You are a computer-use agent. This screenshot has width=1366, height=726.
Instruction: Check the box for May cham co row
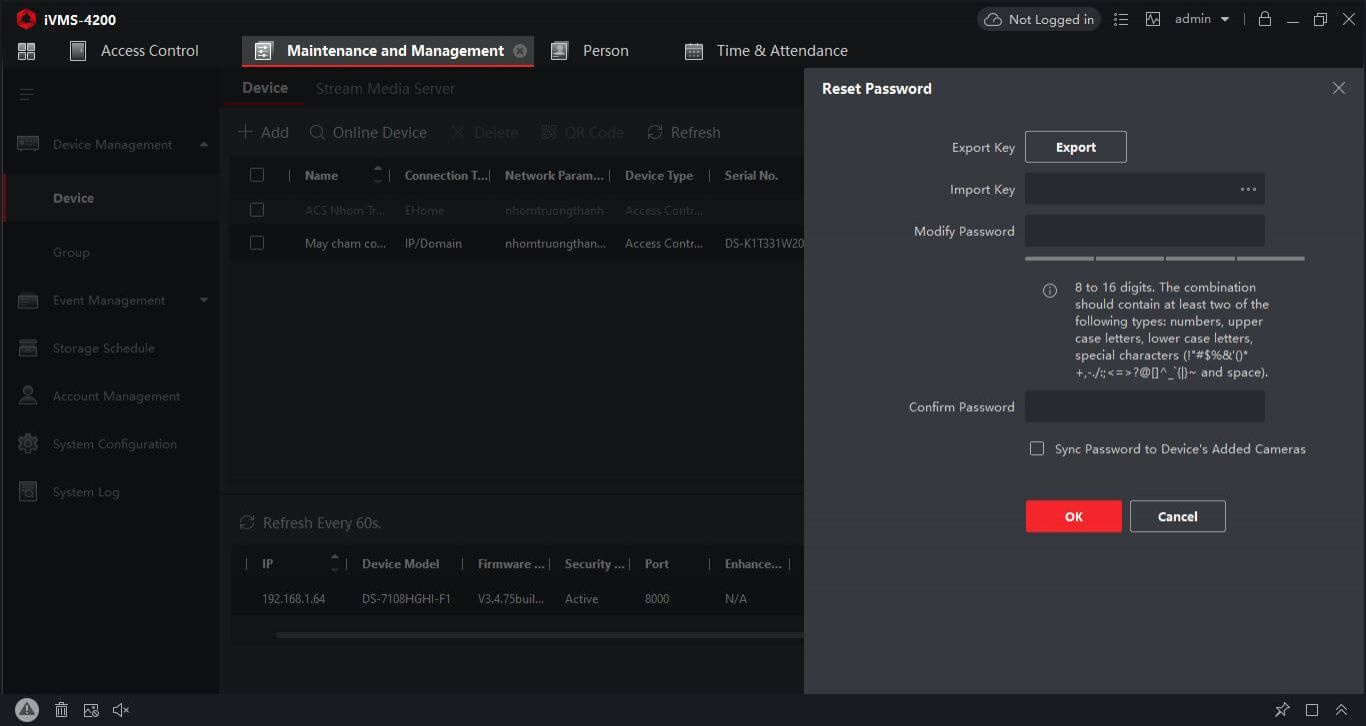click(257, 243)
